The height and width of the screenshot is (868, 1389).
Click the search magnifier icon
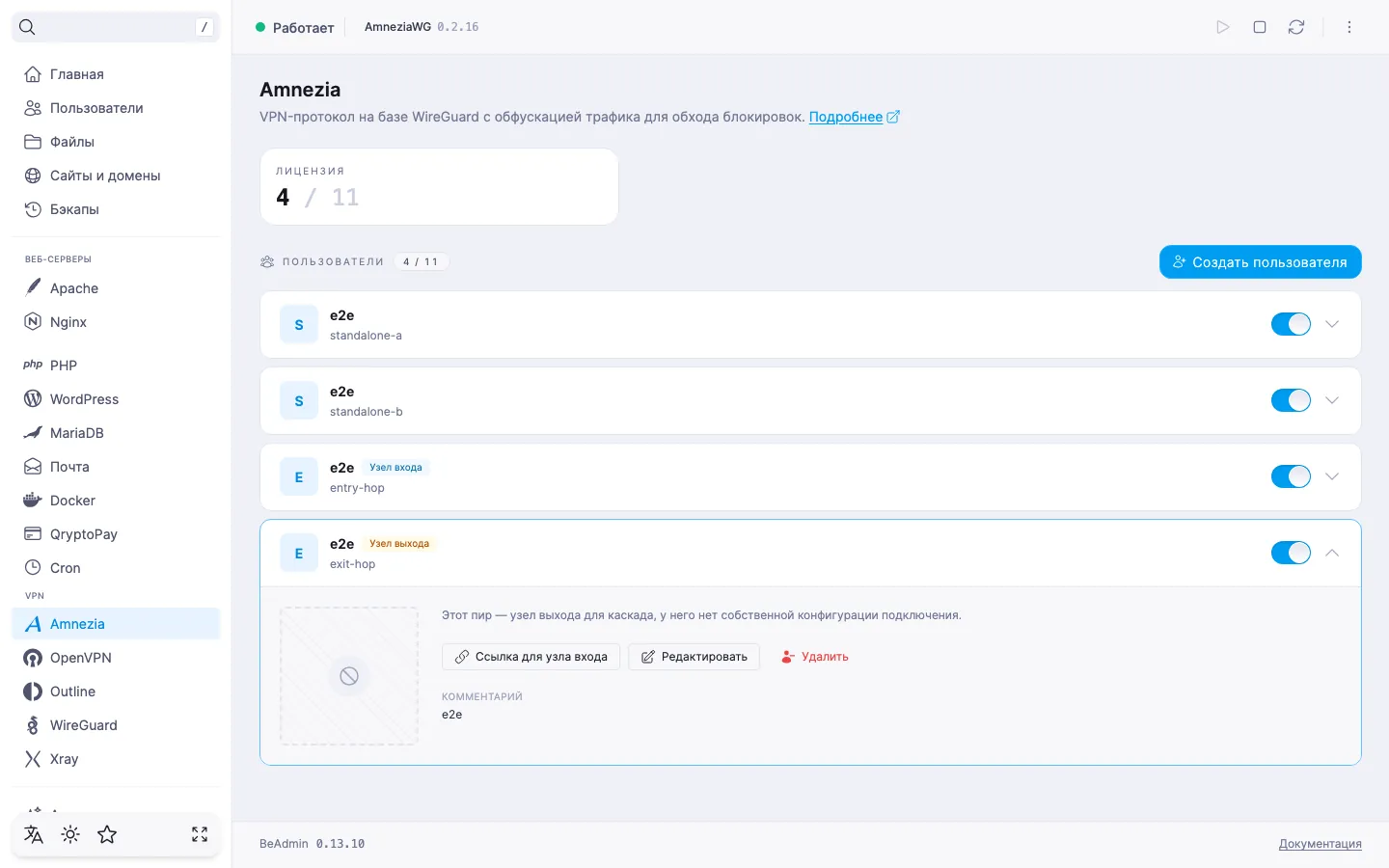pyautogui.click(x=27, y=27)
